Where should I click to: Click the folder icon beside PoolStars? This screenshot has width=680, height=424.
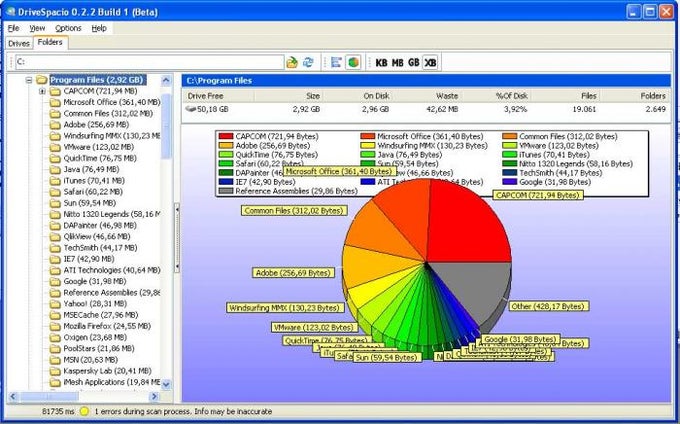[55, 349]
